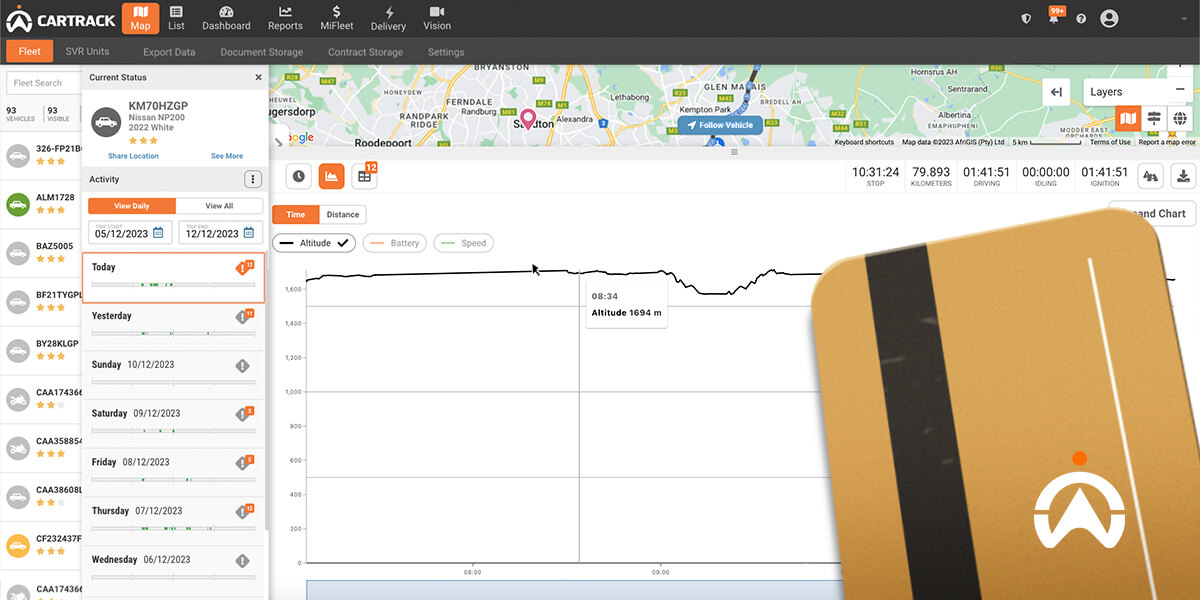Select the calendar view icon with 12 badge
Screen dimensions: 1200x600
tap(364, 176)
